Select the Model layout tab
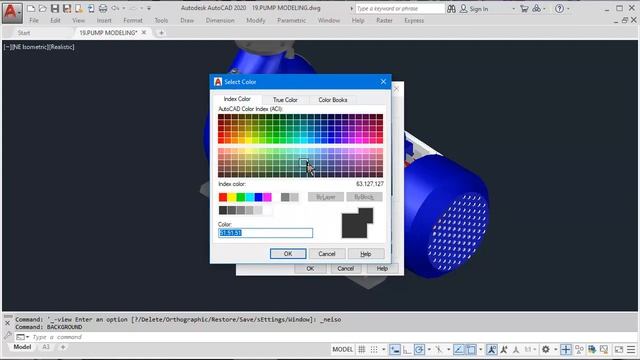 (x=22, y=347)
